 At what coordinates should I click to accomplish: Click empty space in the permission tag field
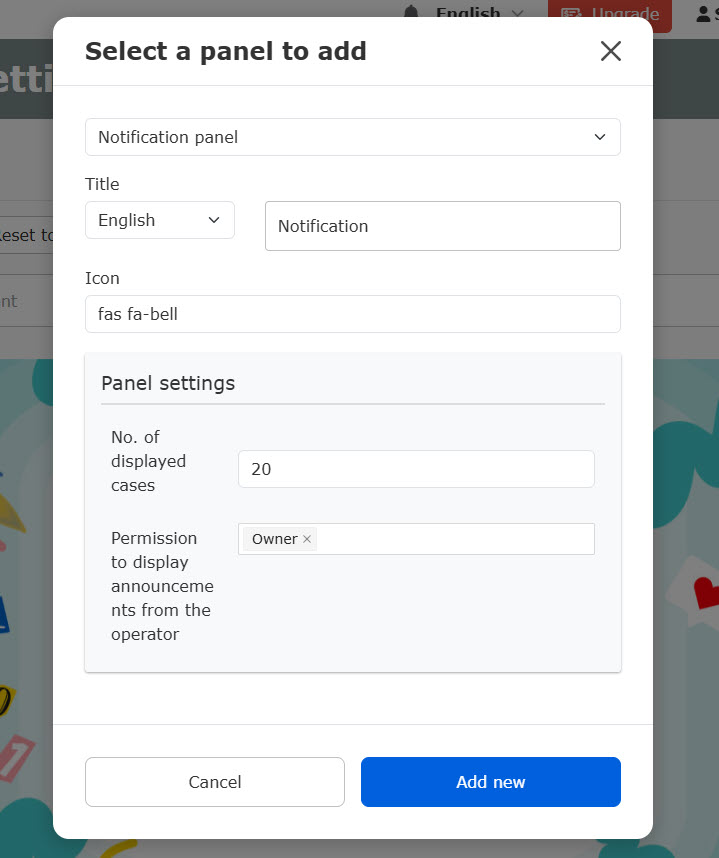[x=455, y=539]
